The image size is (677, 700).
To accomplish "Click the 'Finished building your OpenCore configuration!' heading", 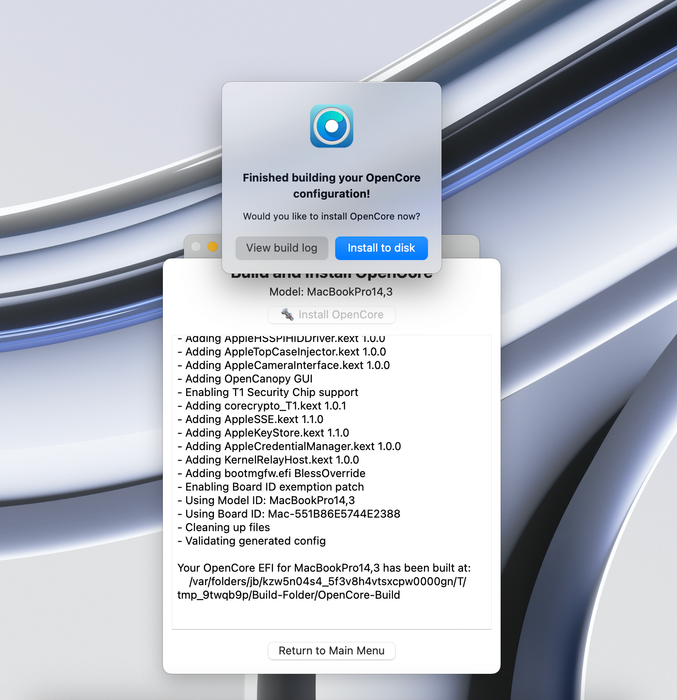I will click(331, 186).
